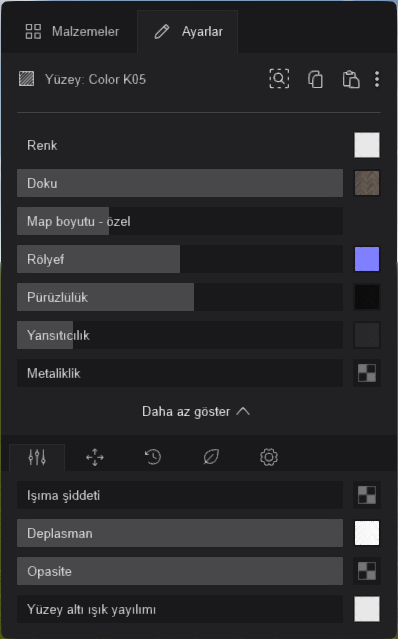This screenshot has height=639, width=398.
Task: Click the Opasite checkered map slot
Action: (367, 571)
